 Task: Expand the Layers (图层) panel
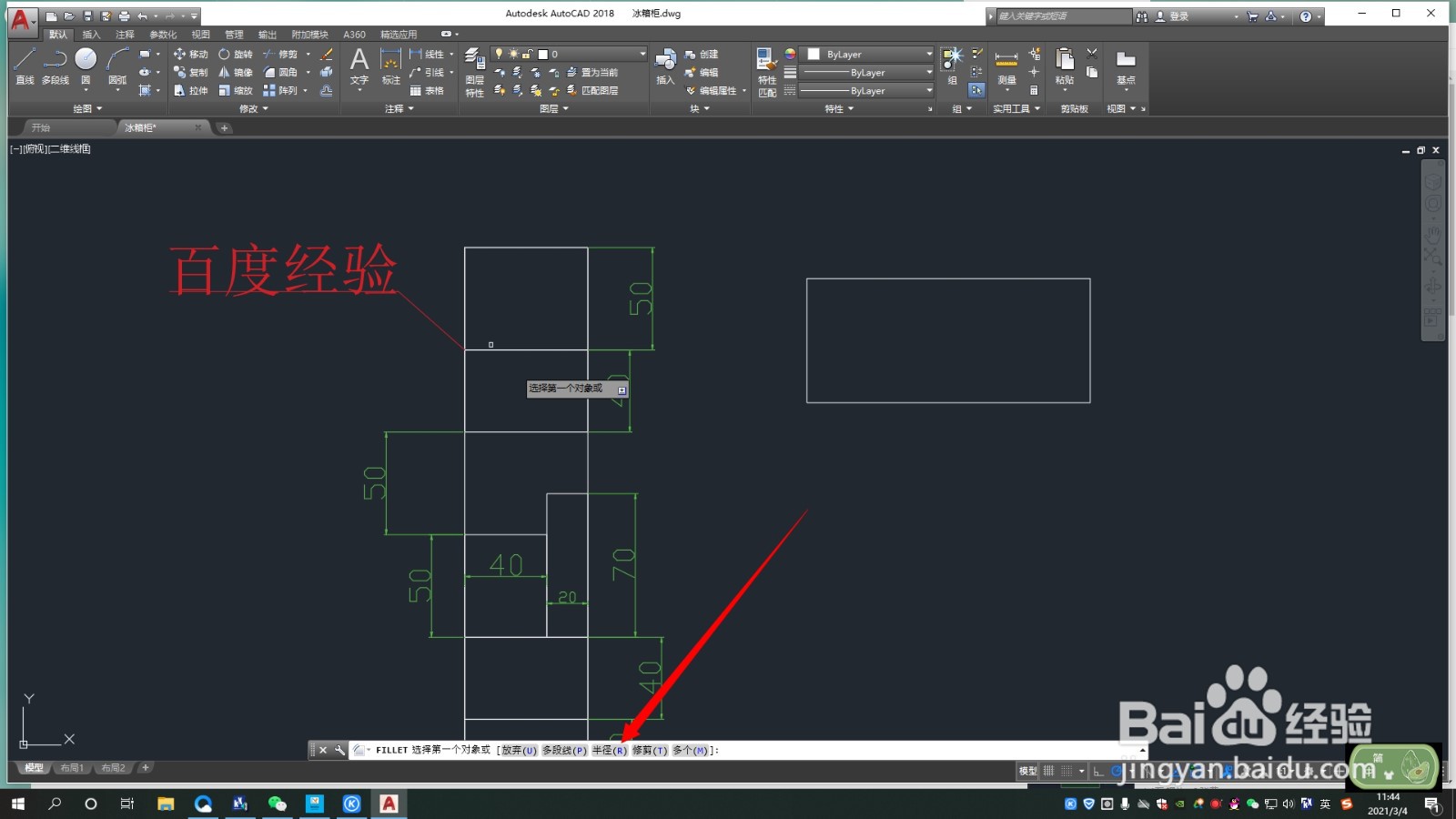point(554,109)
